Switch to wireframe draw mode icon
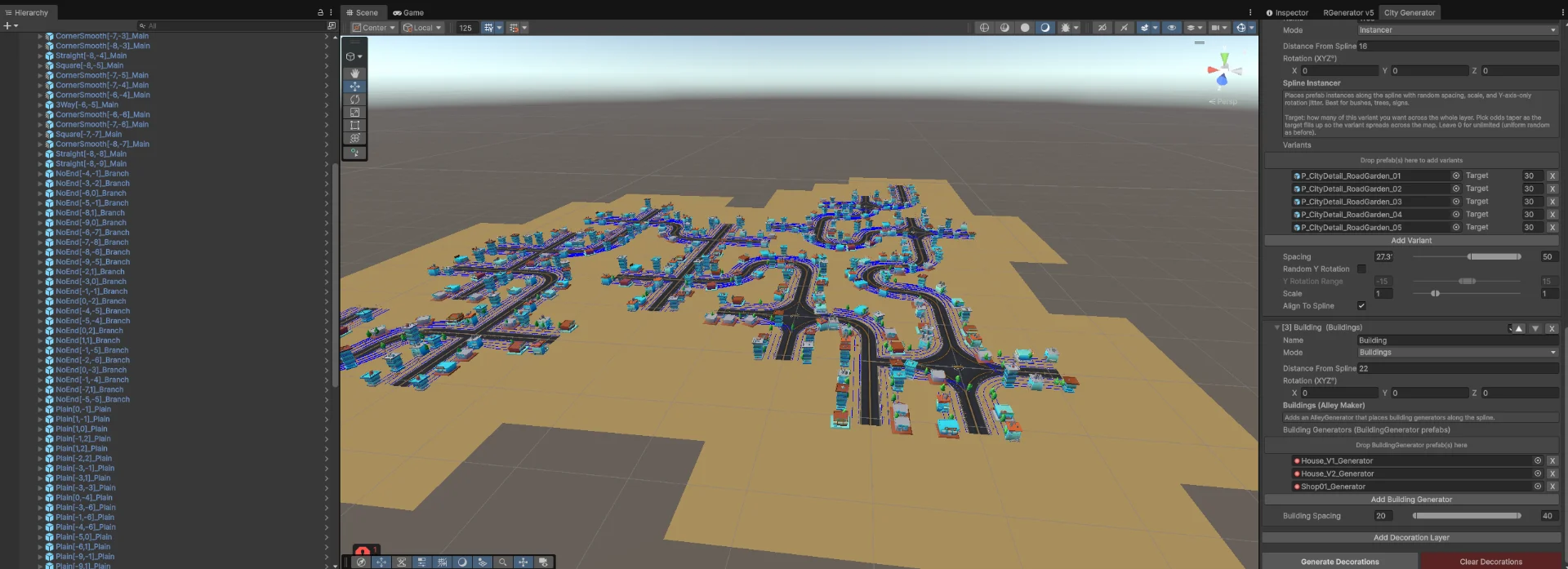The height and width of the screenshot is (569, 1568). [984, 28]
